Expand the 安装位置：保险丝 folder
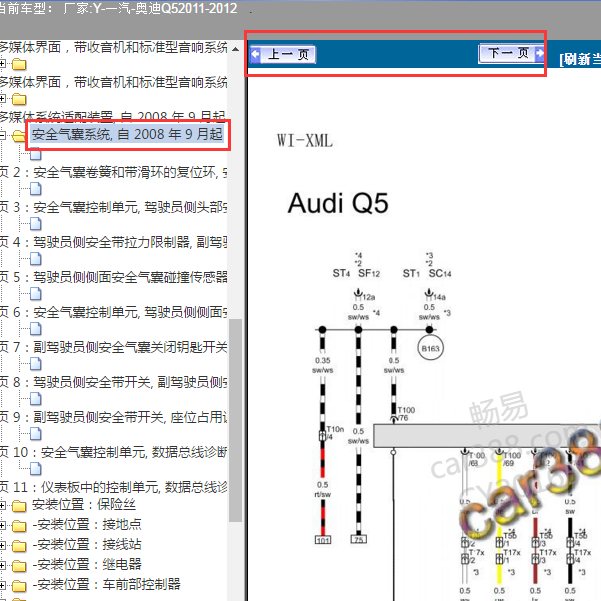This screenshot has height=601, width=601. click(2, 506)
